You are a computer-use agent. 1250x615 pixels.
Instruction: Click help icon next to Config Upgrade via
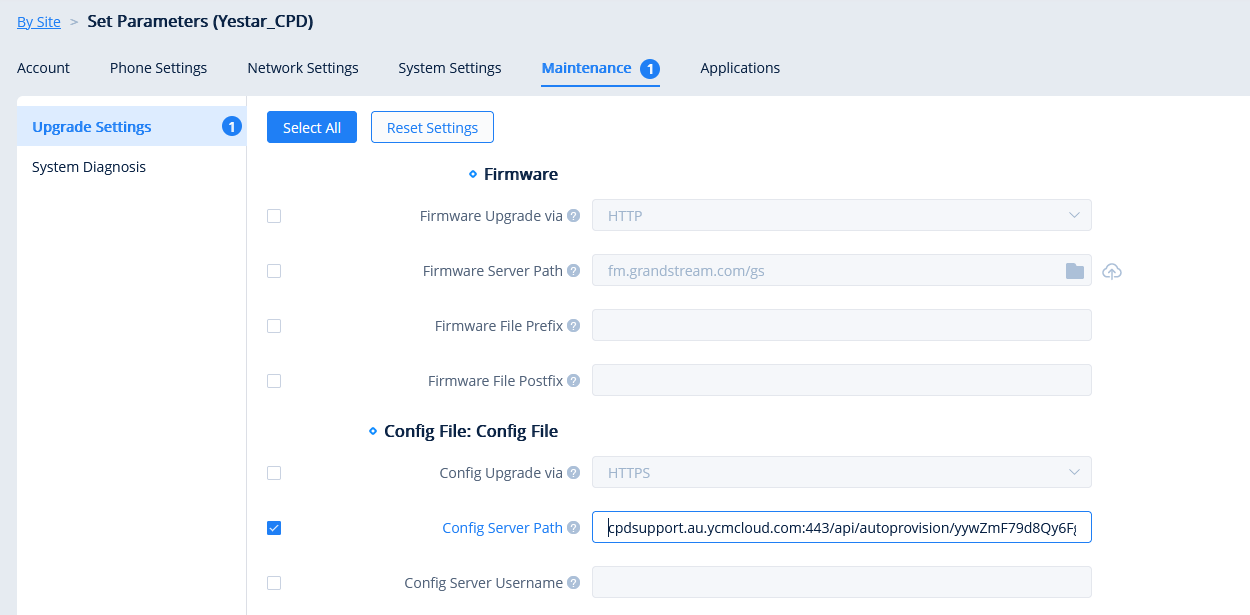click(x=574, y=473)
